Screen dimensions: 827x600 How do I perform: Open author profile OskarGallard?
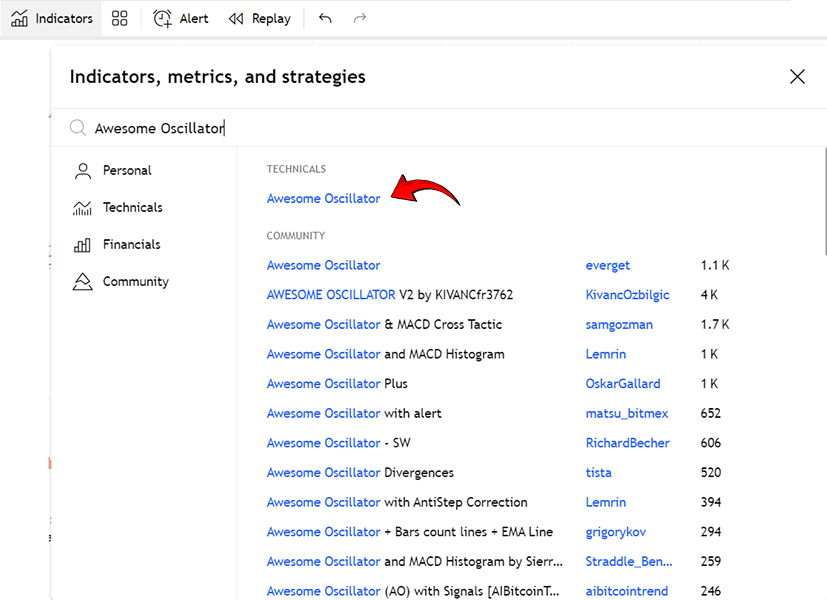click(x=622, y=384)
